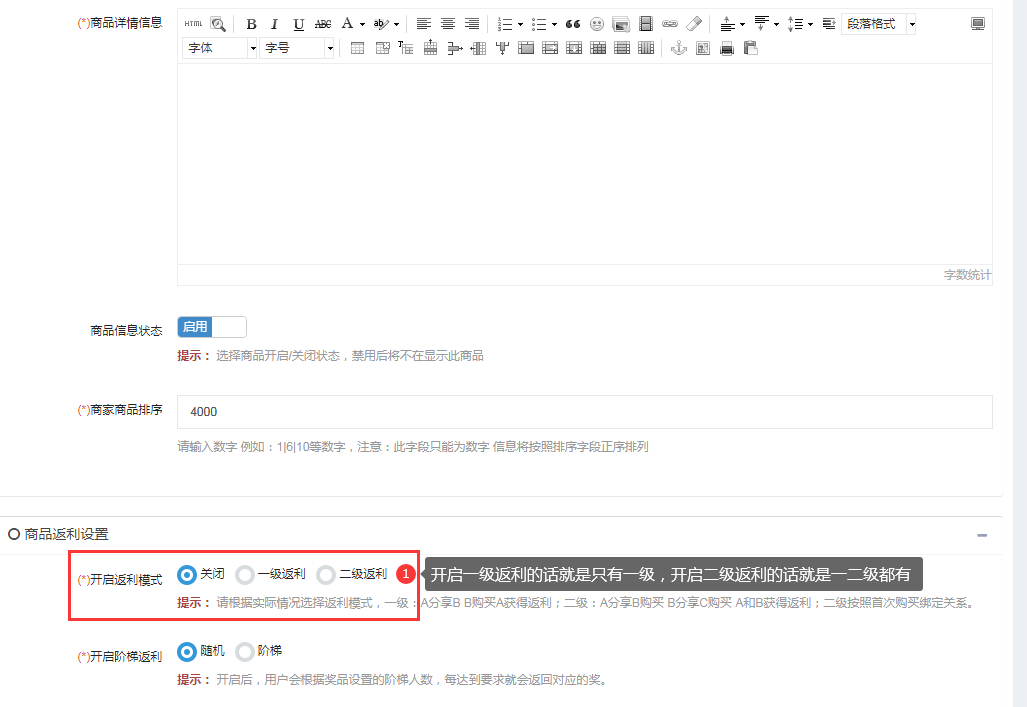Insert blockquote with quote icon
1027x707 pixels.
(x=573, y=24)
